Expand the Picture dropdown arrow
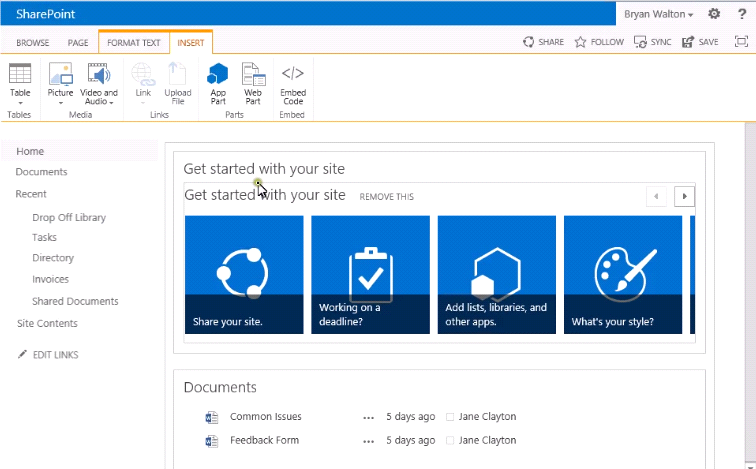The image size is (756, 469). [61, 103]
